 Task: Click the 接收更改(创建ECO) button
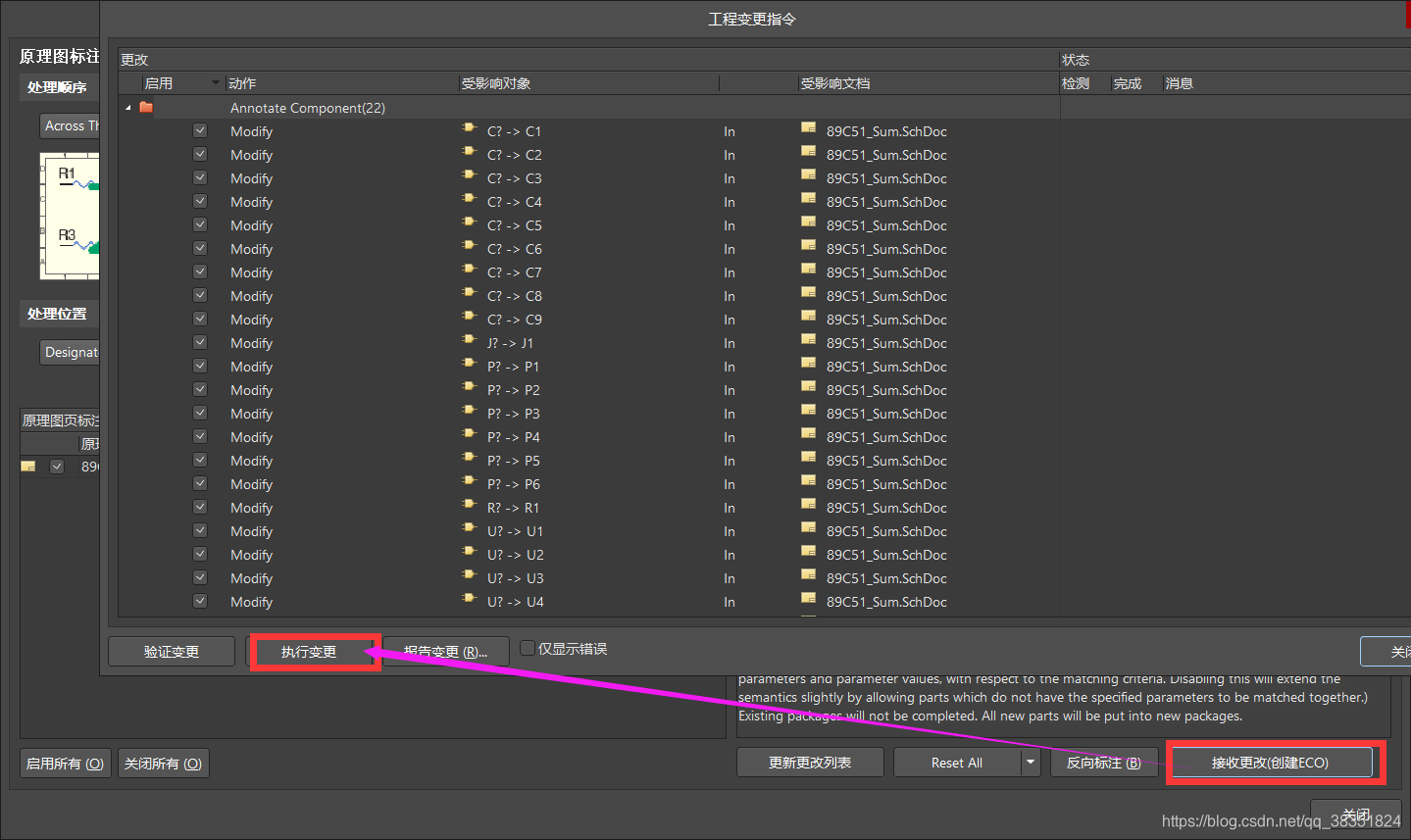click(x=1271, y=763)
